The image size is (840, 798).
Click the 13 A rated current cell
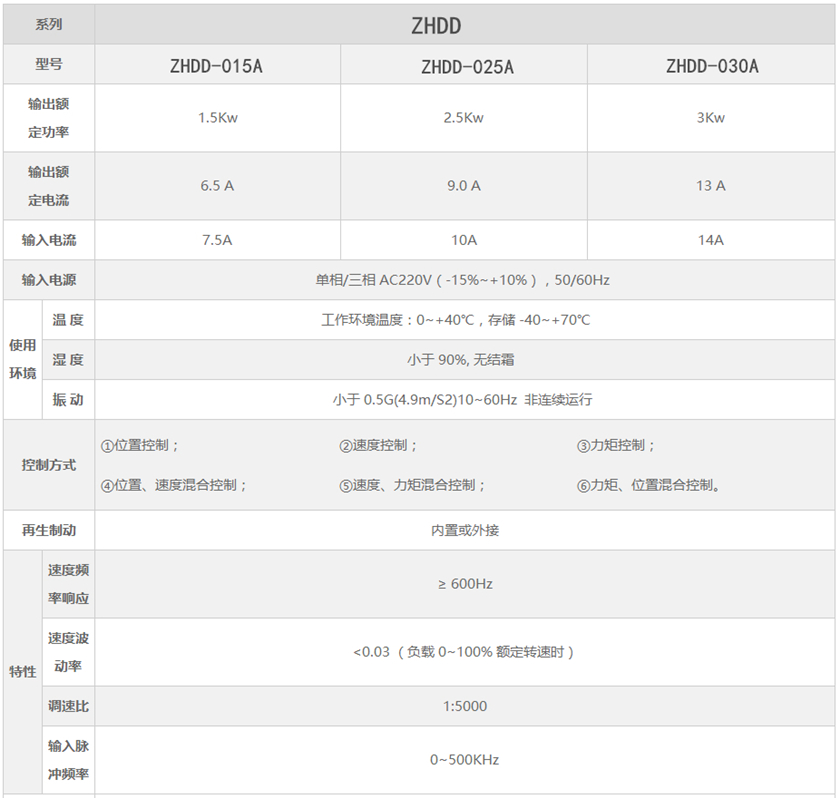click(711, 186)
